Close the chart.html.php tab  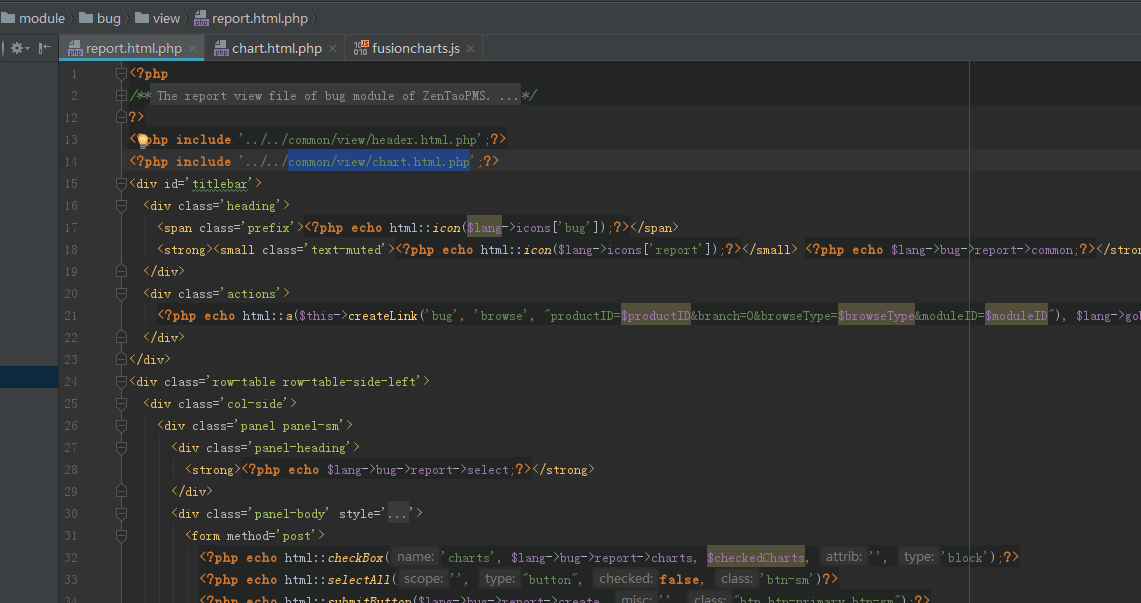click(x=333, y=48)
